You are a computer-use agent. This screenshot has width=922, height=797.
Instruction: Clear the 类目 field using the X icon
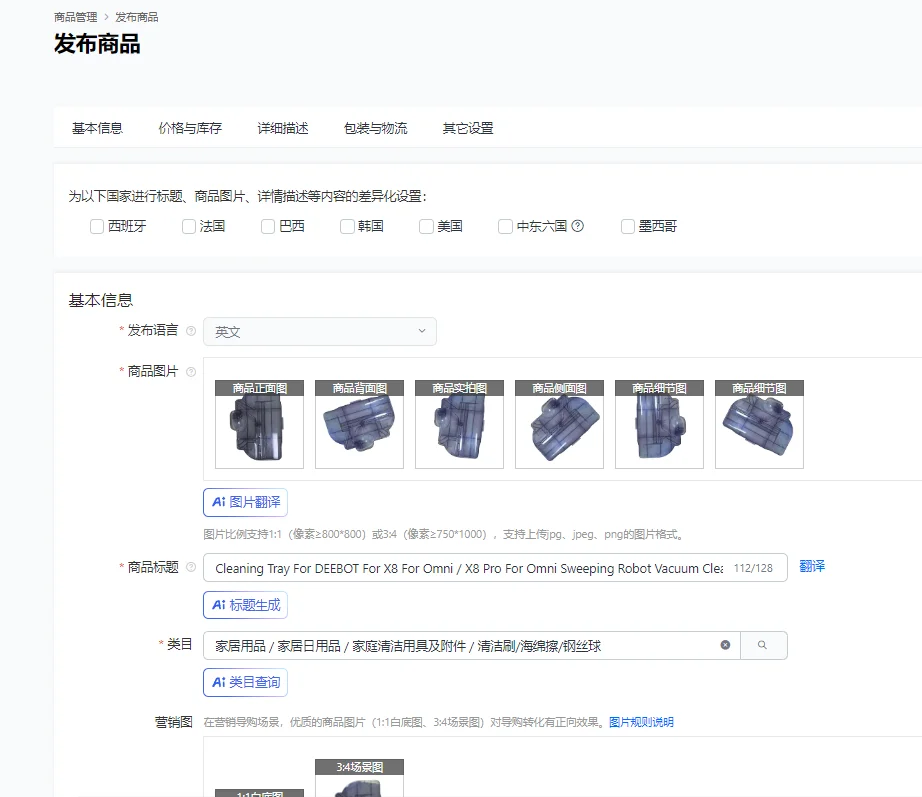[726, 645]
